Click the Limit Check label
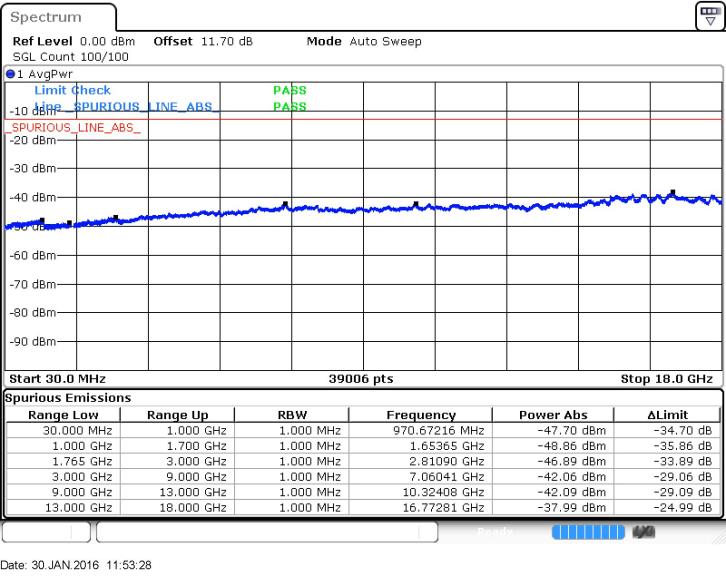This screenshot has width=726, height=586. [x=73, y=90]
